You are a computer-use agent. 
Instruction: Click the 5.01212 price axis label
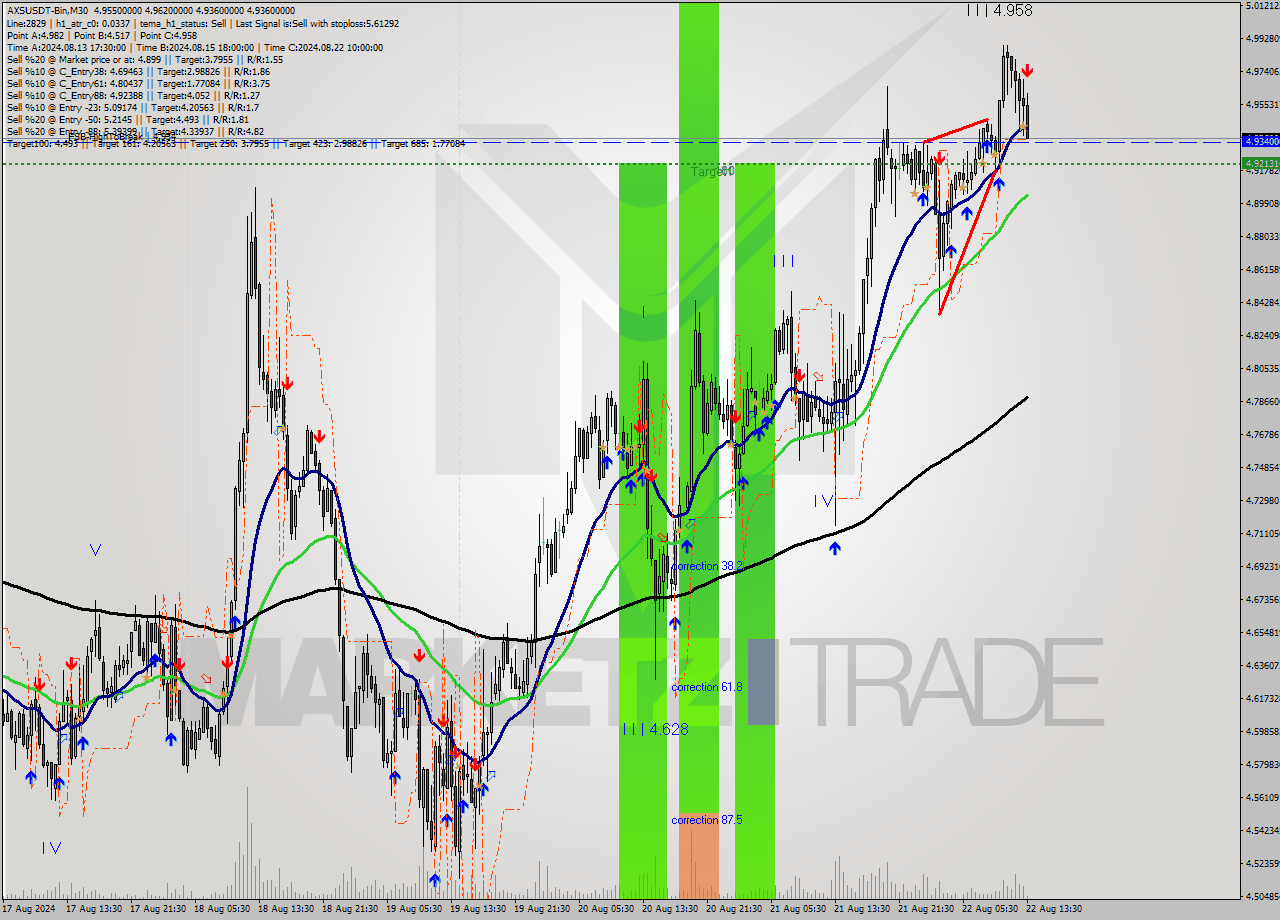coord(1262,6)
